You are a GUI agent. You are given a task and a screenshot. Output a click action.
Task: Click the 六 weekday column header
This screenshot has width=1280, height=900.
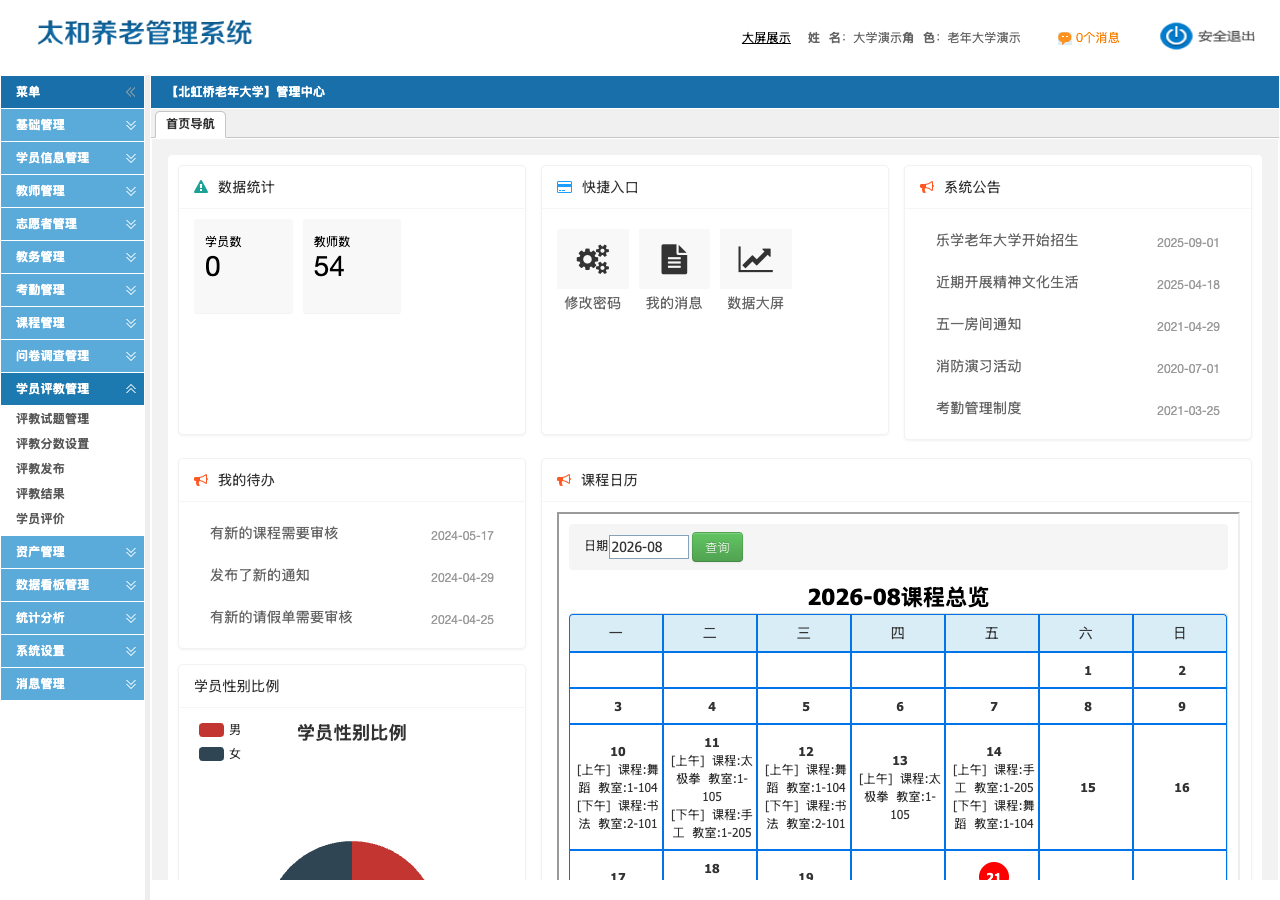click(x=1086, y=633)
